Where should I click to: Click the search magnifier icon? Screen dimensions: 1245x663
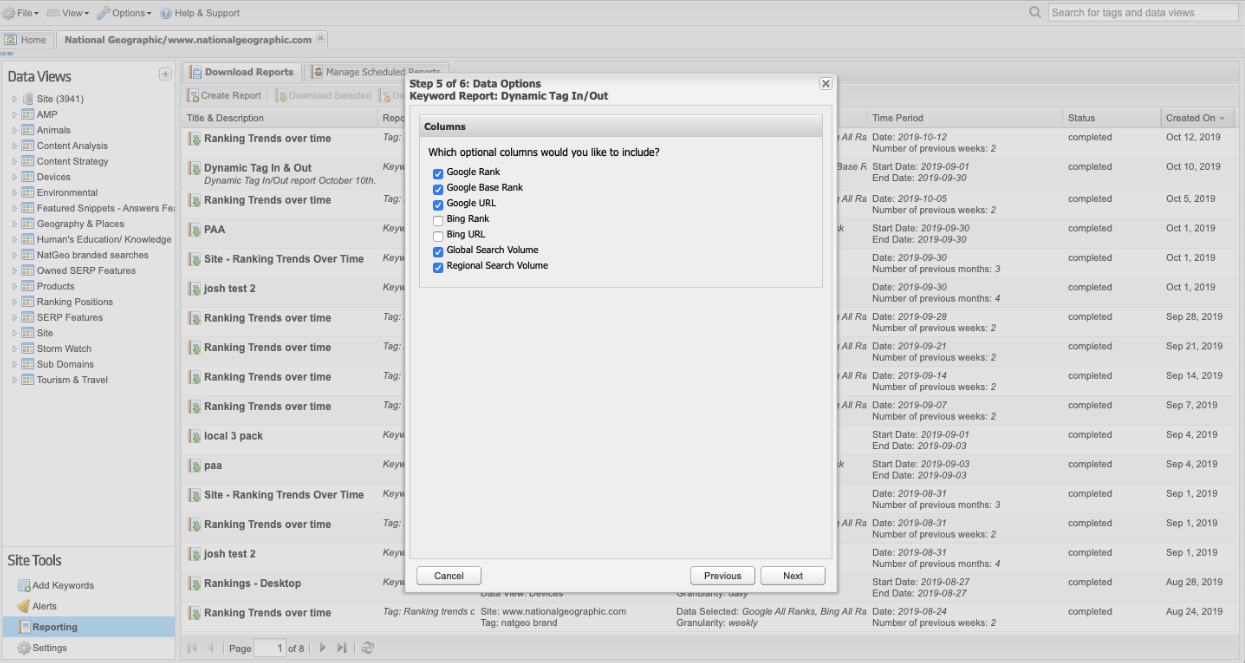point(1035,13)
